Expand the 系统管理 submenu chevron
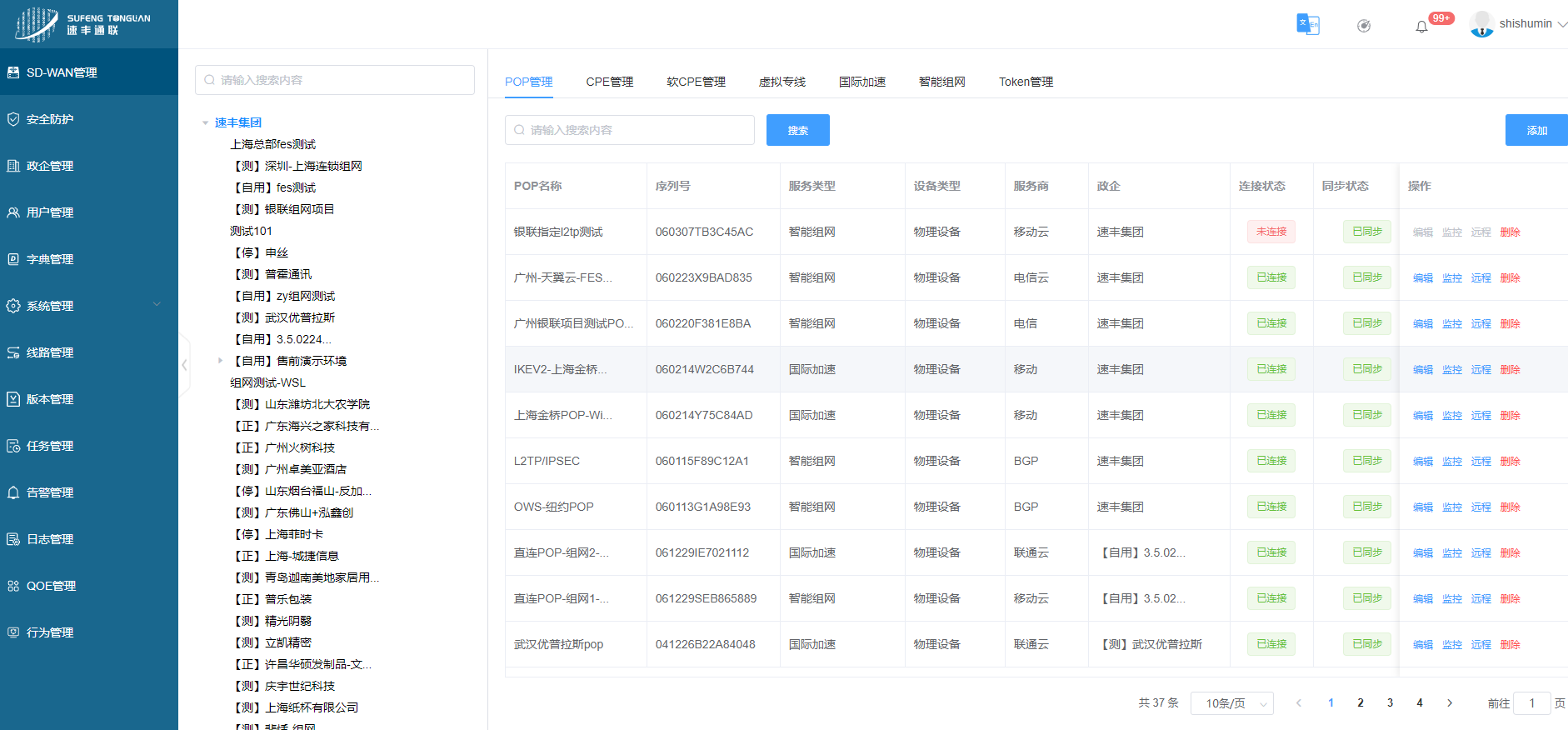Image resolution: width=1568 pixels, height=730 pixels. coord(157,305)
